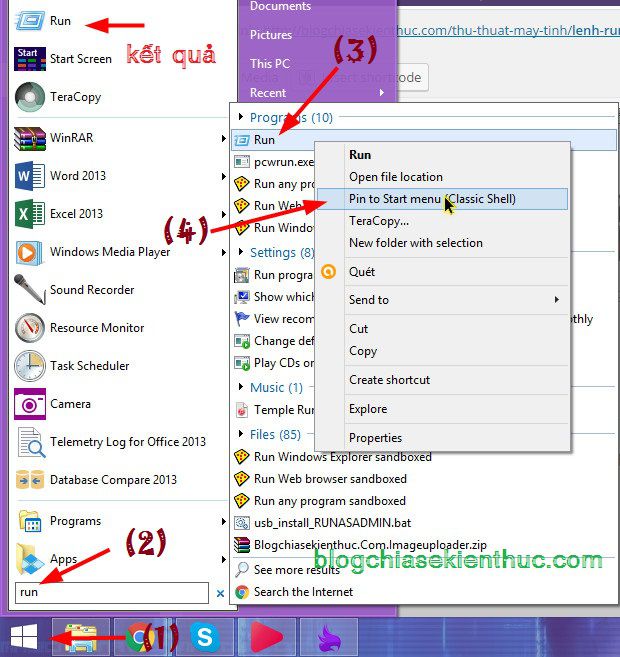Open the Send to submenu
The height and width of the screenshot is (657, 620).
click(x=442, y=300)
